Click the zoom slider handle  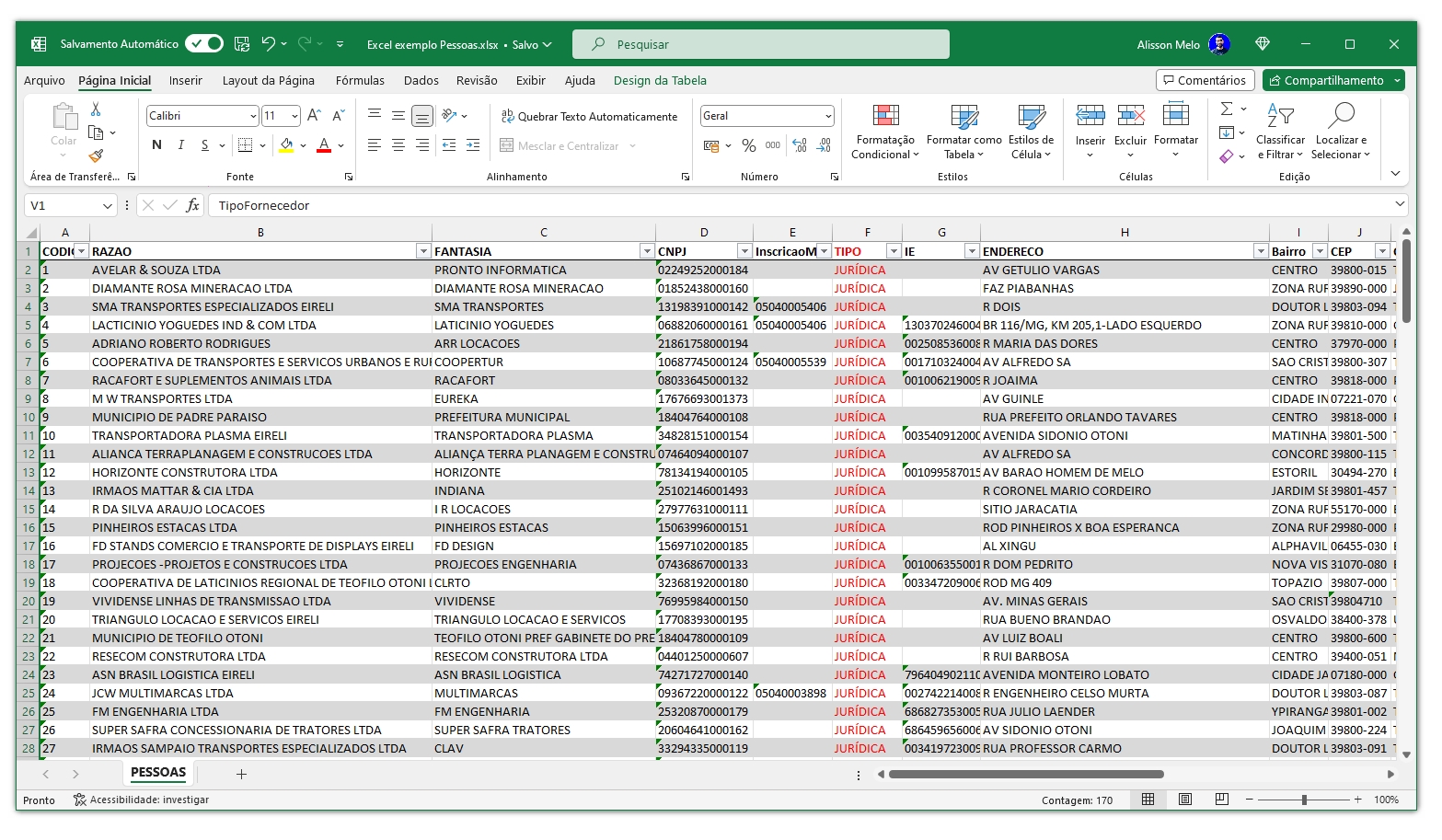click(1304, 800)
